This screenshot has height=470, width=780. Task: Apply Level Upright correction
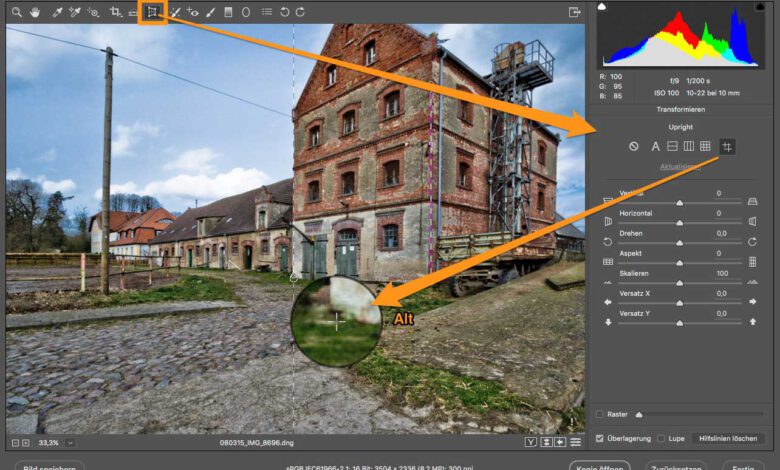(672, 146)
